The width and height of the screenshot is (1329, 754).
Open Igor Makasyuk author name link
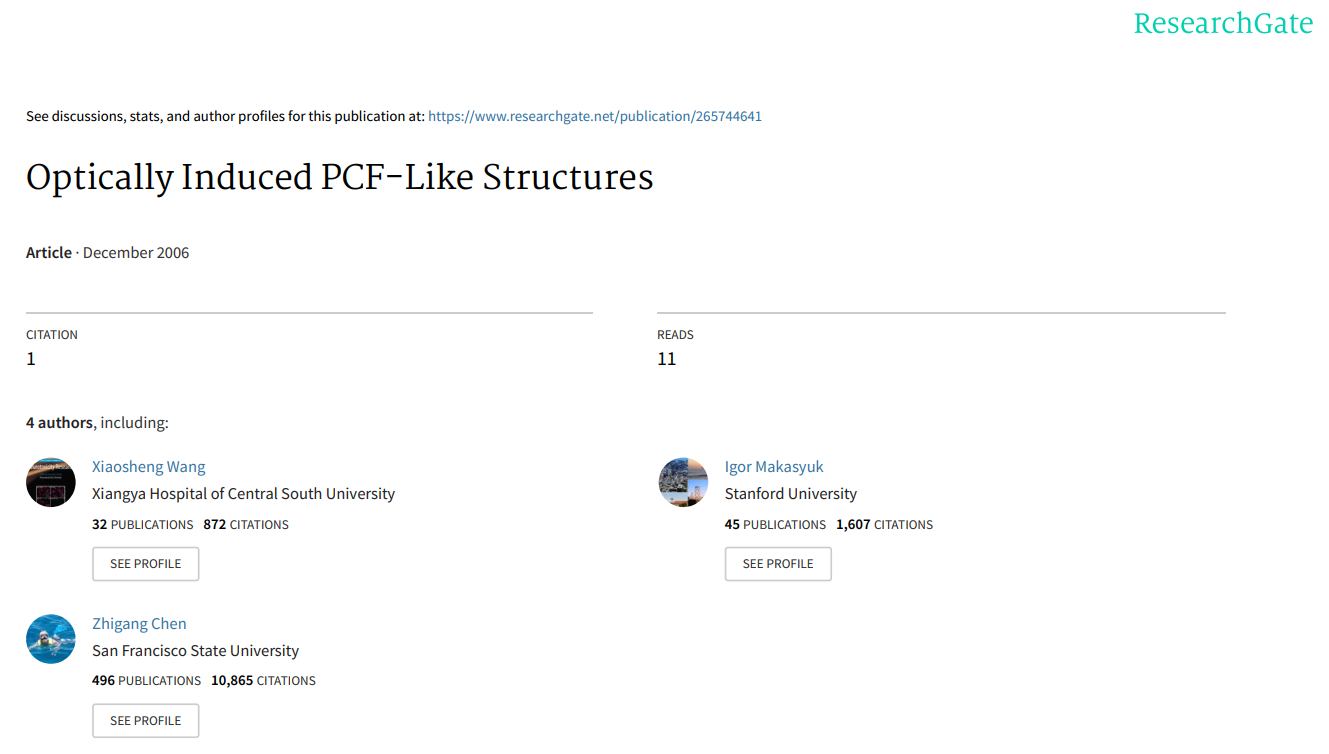pyautogui.click(x=774, y=467)
